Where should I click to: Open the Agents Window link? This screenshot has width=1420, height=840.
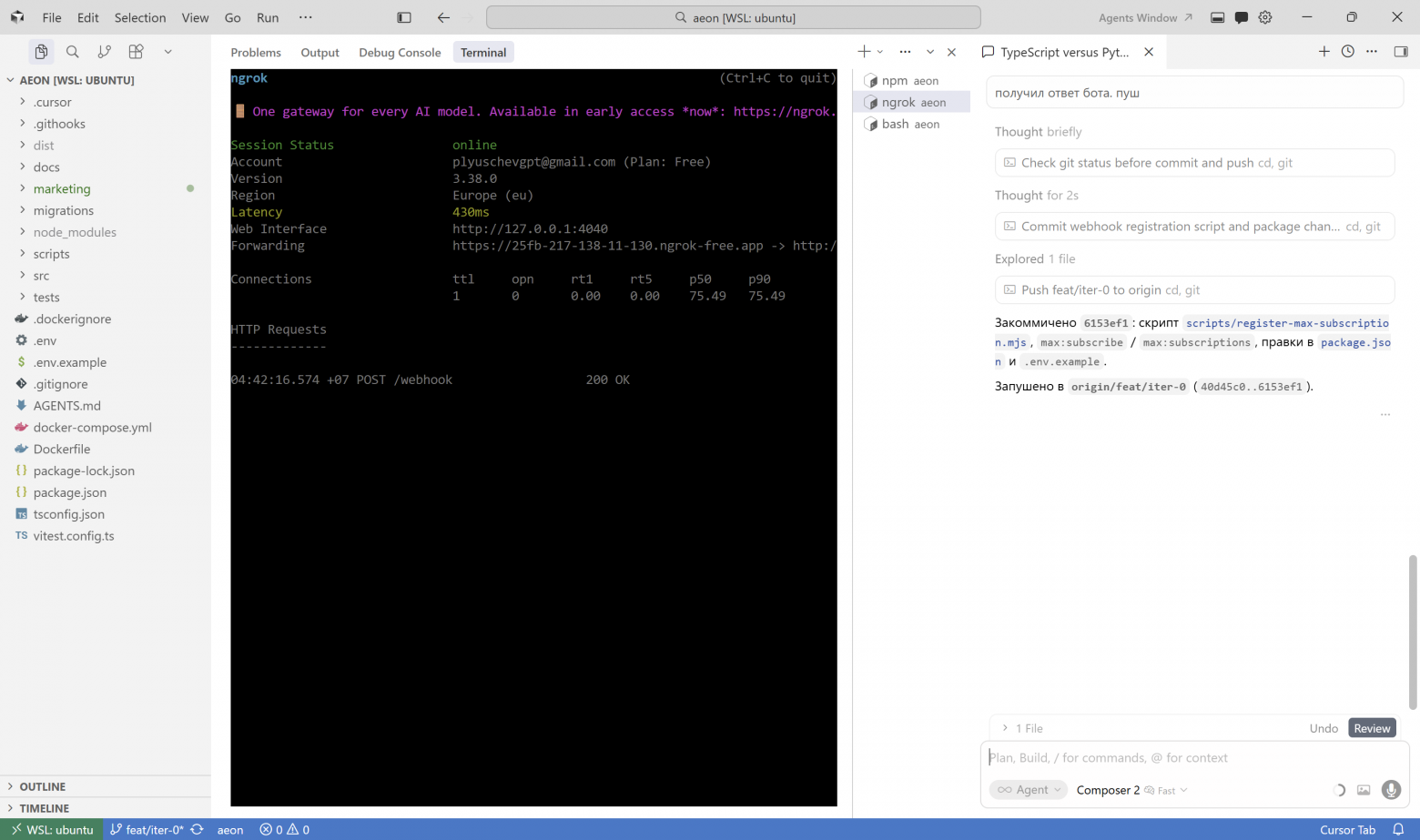[x=1145, y=17]
